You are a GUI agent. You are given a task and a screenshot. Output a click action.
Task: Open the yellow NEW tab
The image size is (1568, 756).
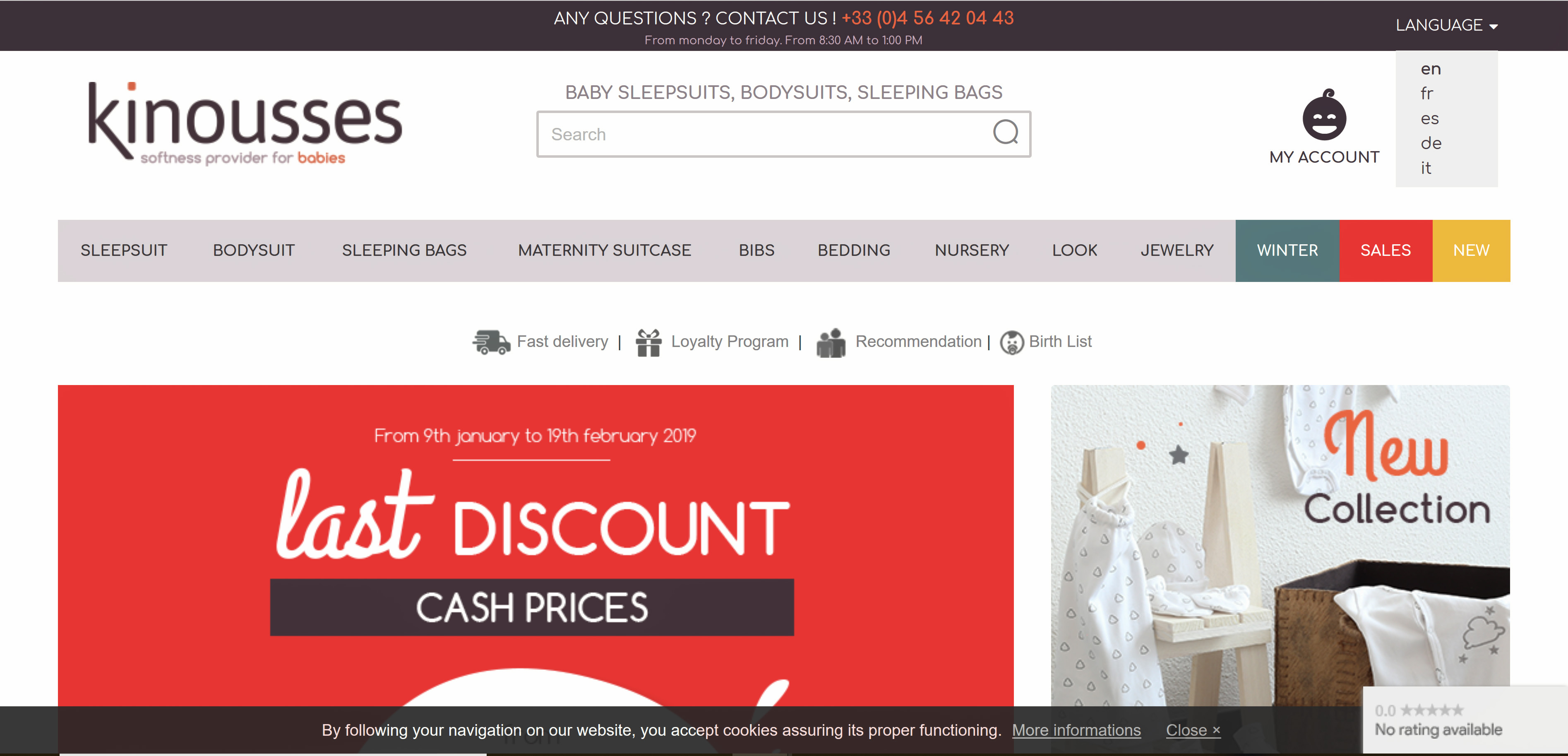[1471, 250]
